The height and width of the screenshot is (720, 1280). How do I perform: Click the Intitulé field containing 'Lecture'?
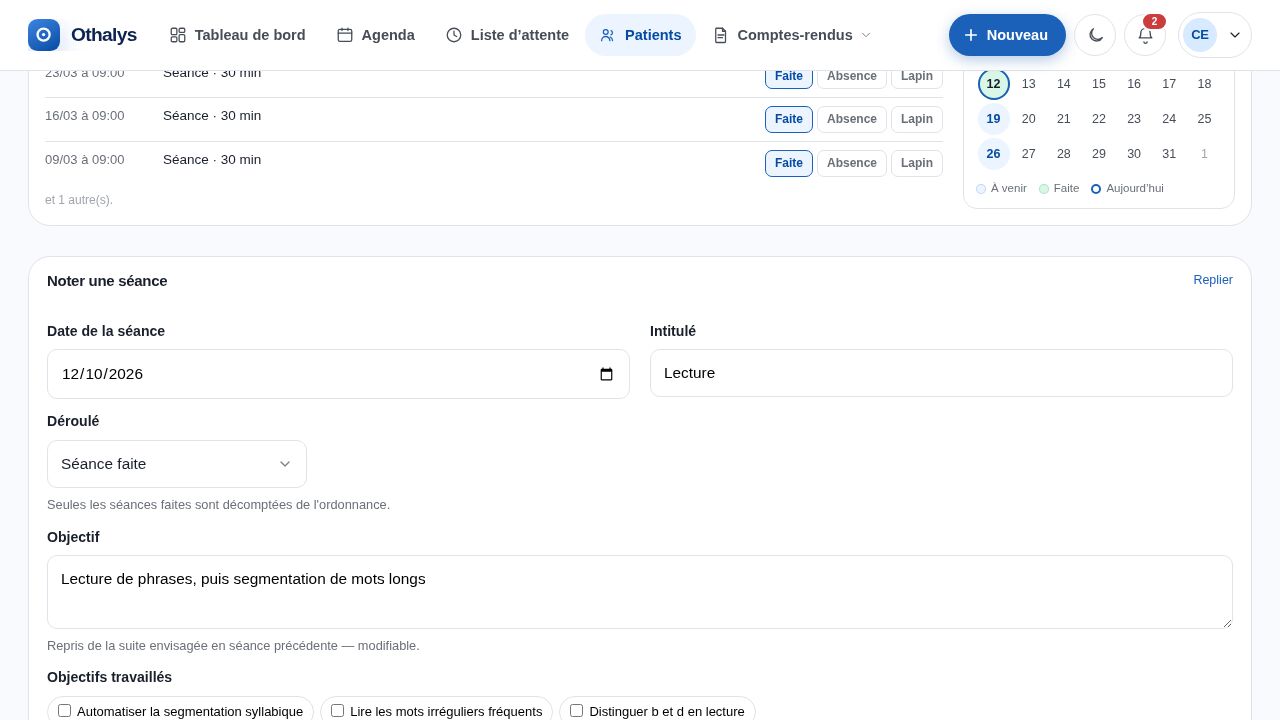(941, 373)
